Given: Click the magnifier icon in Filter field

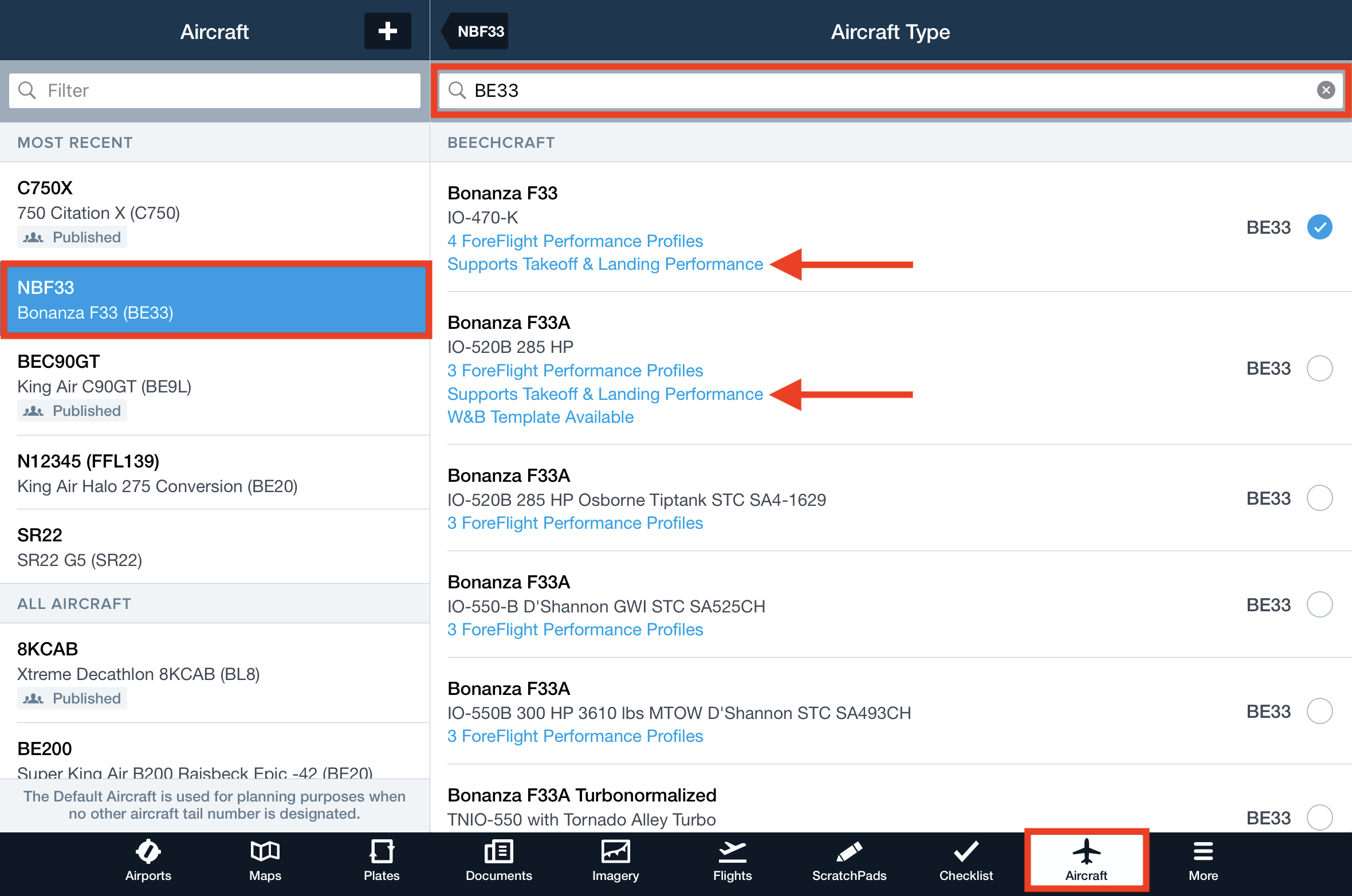Looking at the screenshot, I should click(27, 91).
